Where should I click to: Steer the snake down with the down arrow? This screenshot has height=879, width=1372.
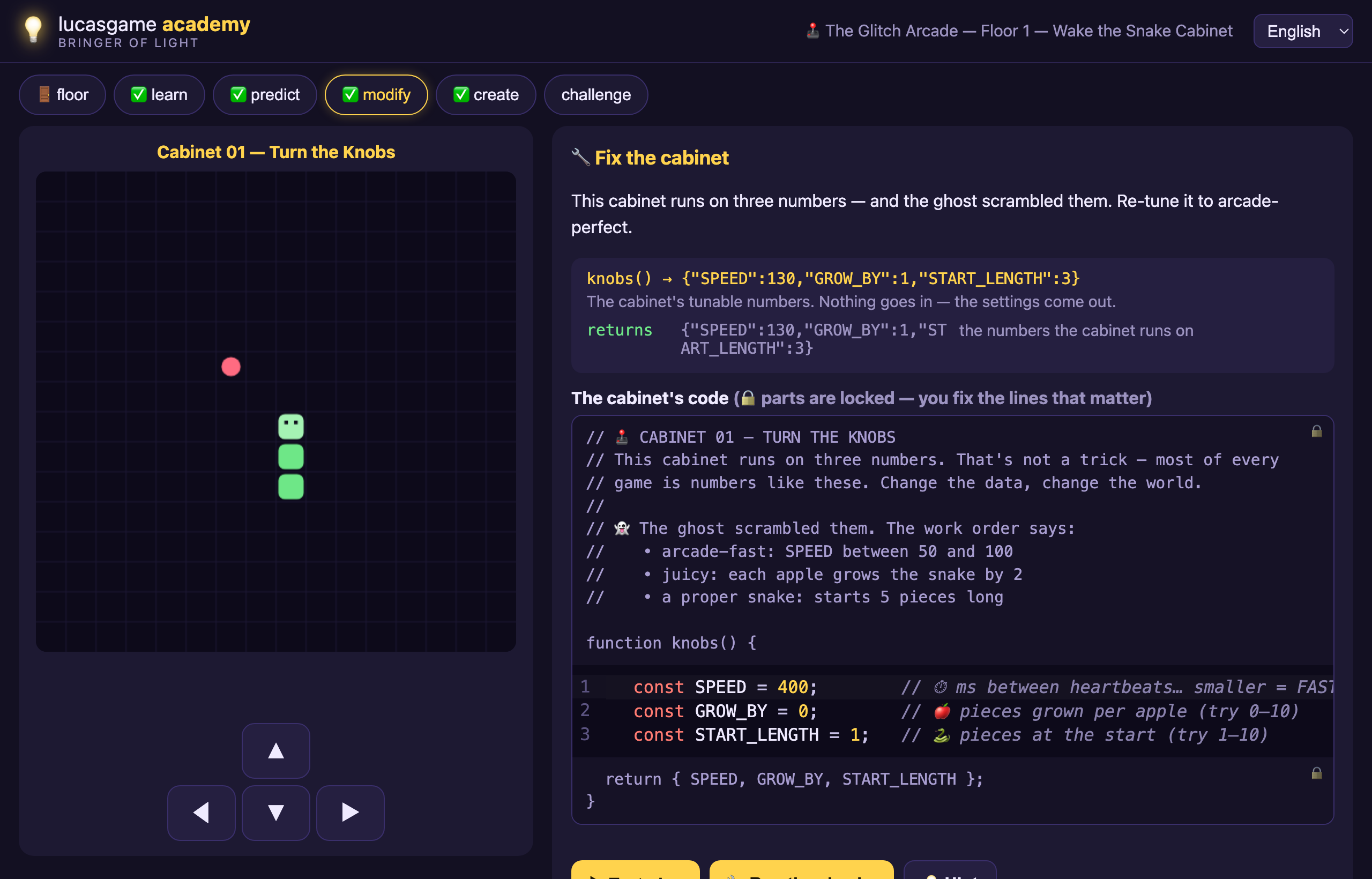point(275,812)
